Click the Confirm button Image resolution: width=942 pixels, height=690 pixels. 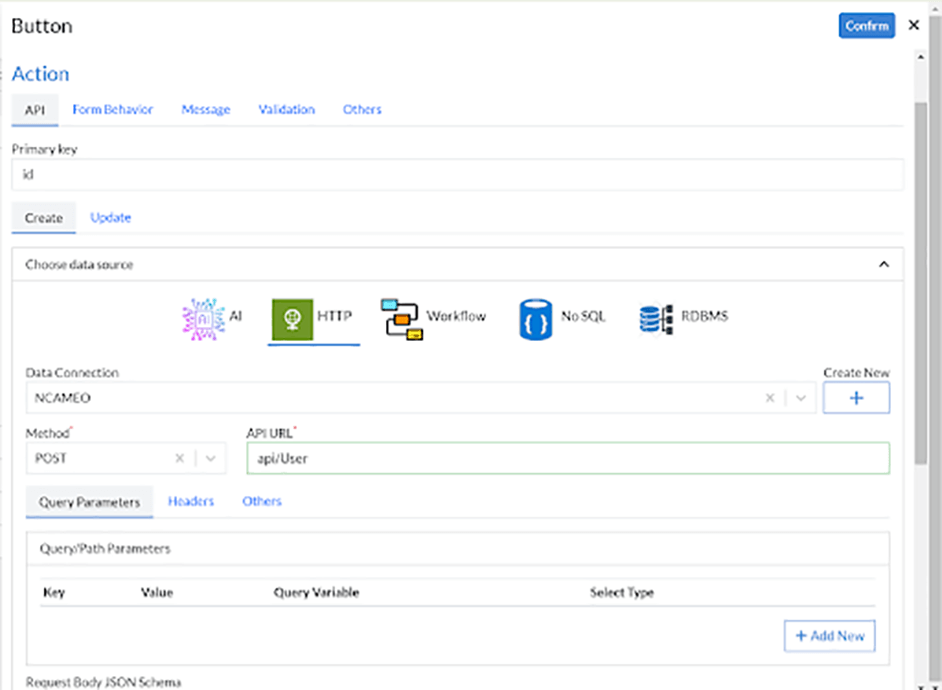tap(866, 25)
